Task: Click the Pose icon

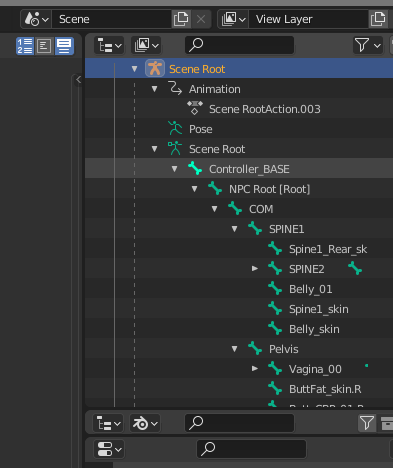Action: pyautogui.click(x=175, y=128)
